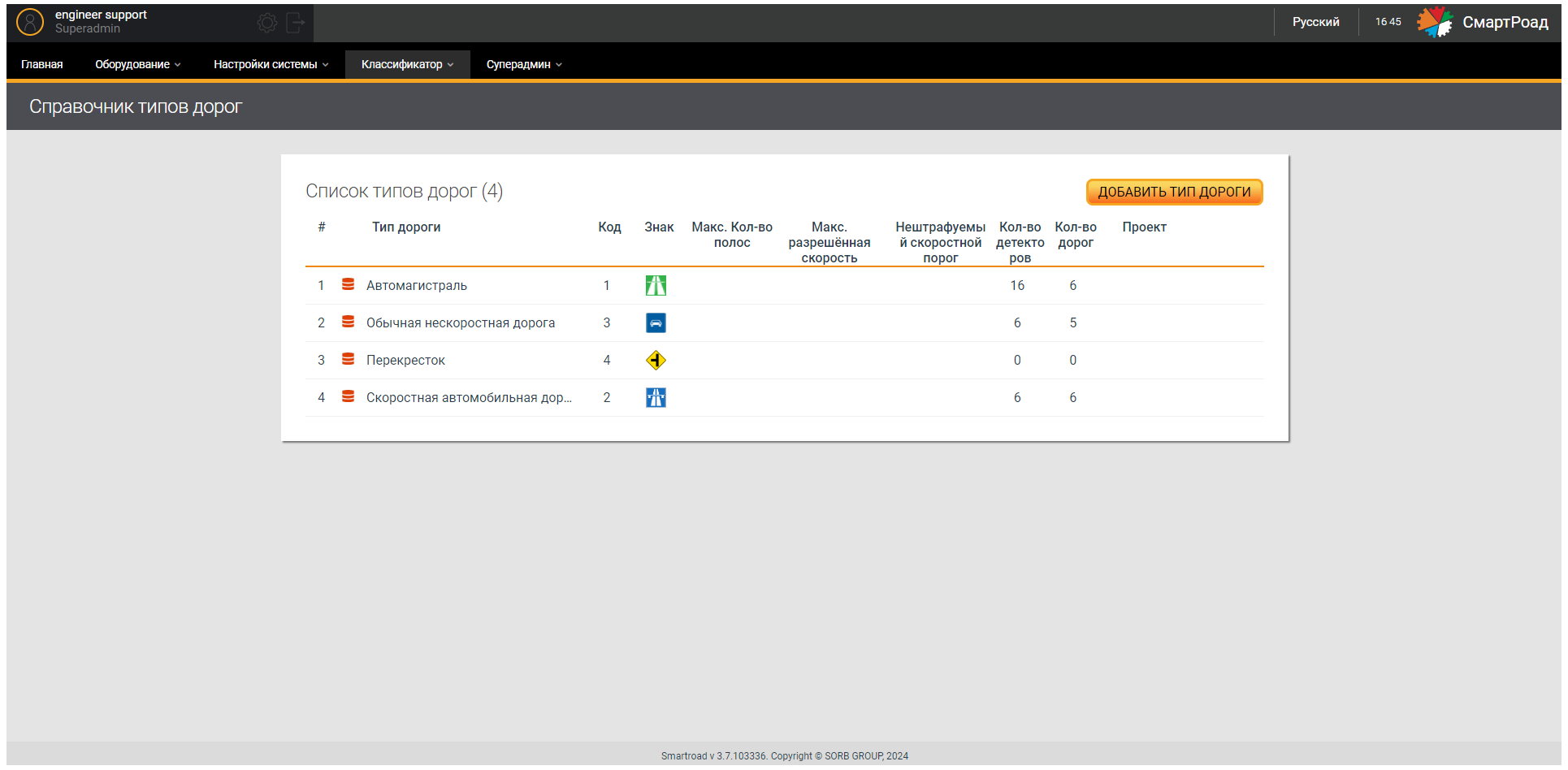Image resolution: width=1568 pixels, height=770 pixels.
Task: Select the Автомагистраль road type row
Action: 785,285
